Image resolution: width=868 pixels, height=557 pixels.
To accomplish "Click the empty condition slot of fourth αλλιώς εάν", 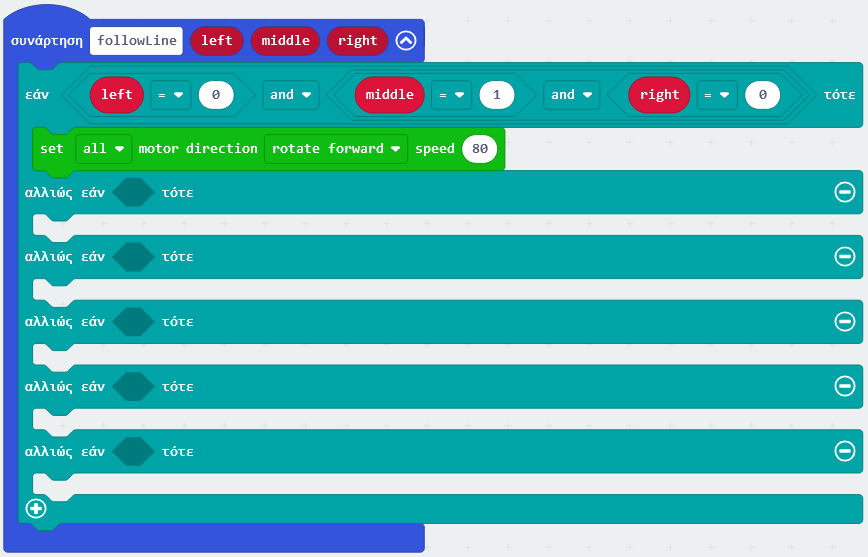I will click(x=133, y=386).
